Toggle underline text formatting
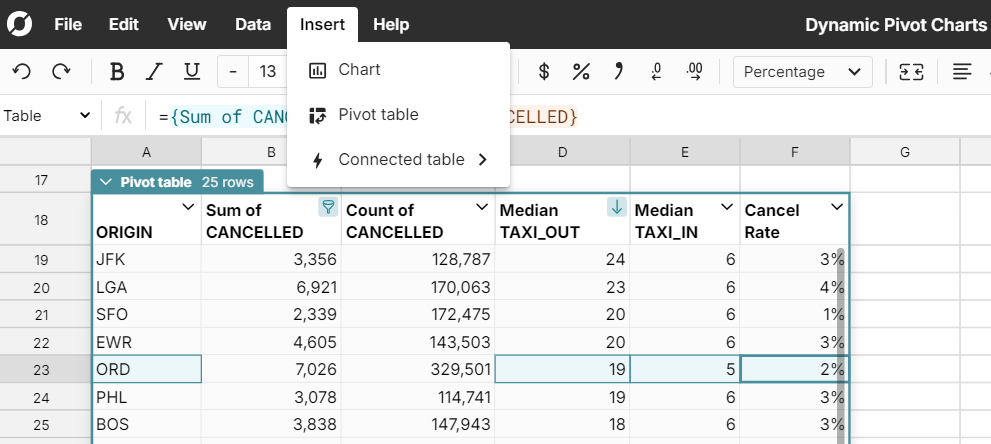This screenshot has width=991, height=444. [192, 71]
